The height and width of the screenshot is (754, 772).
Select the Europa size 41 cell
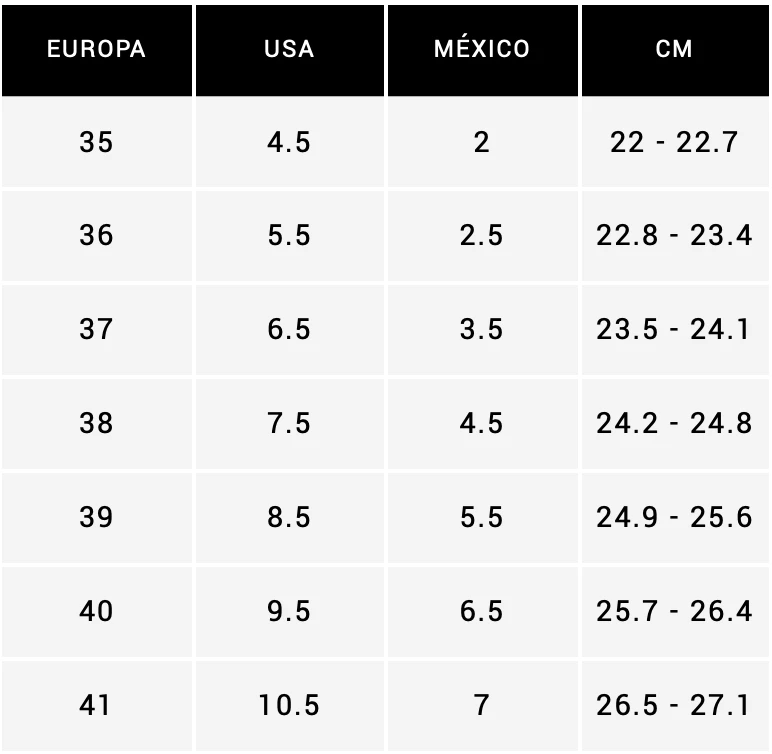(96, 705)
